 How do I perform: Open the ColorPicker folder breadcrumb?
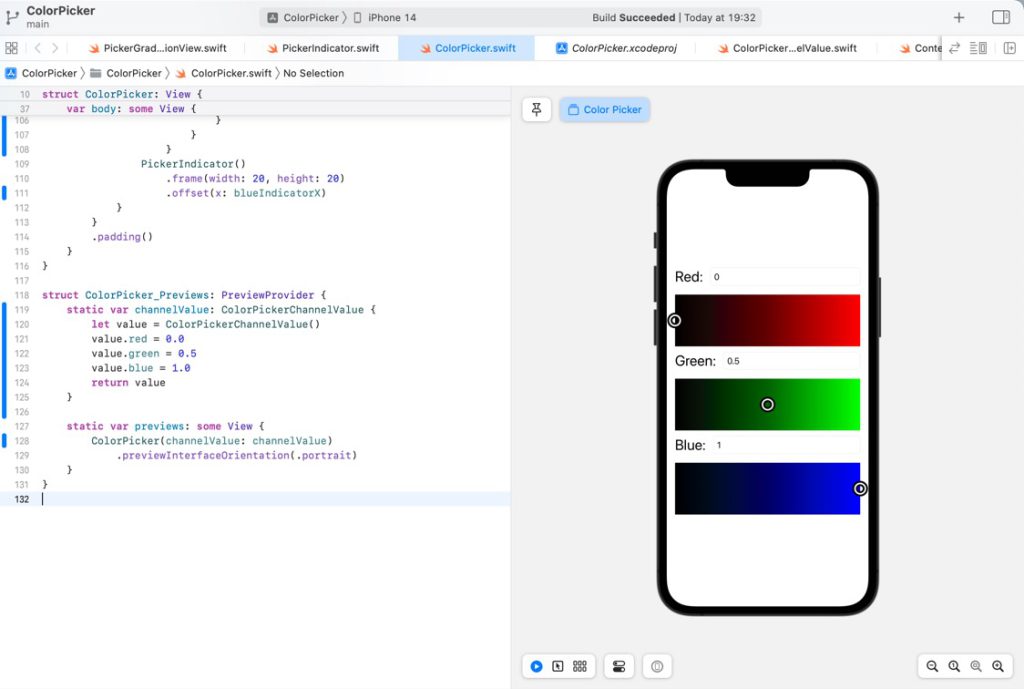point(125,73)
